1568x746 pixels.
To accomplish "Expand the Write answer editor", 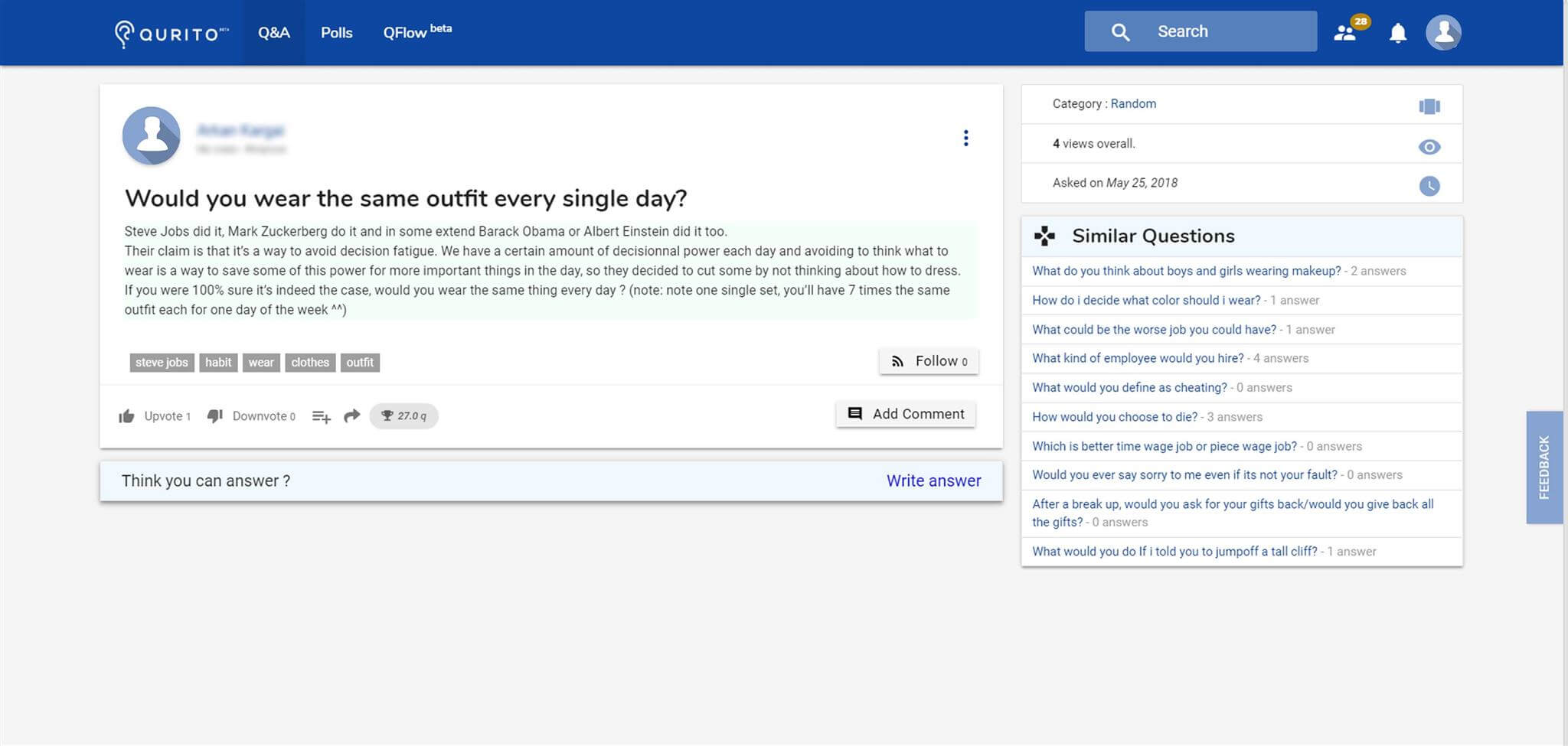I will 933,481.
